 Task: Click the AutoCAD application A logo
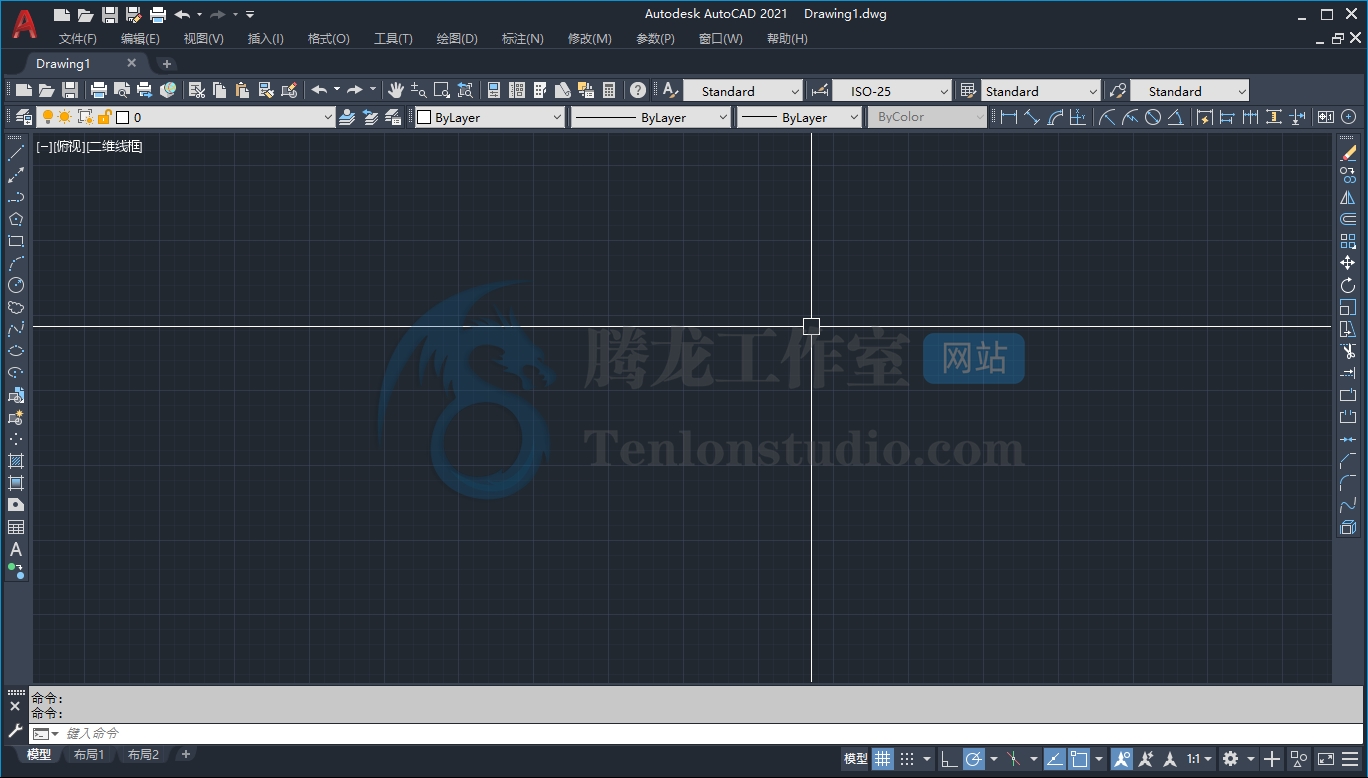[x=24, y=23]
